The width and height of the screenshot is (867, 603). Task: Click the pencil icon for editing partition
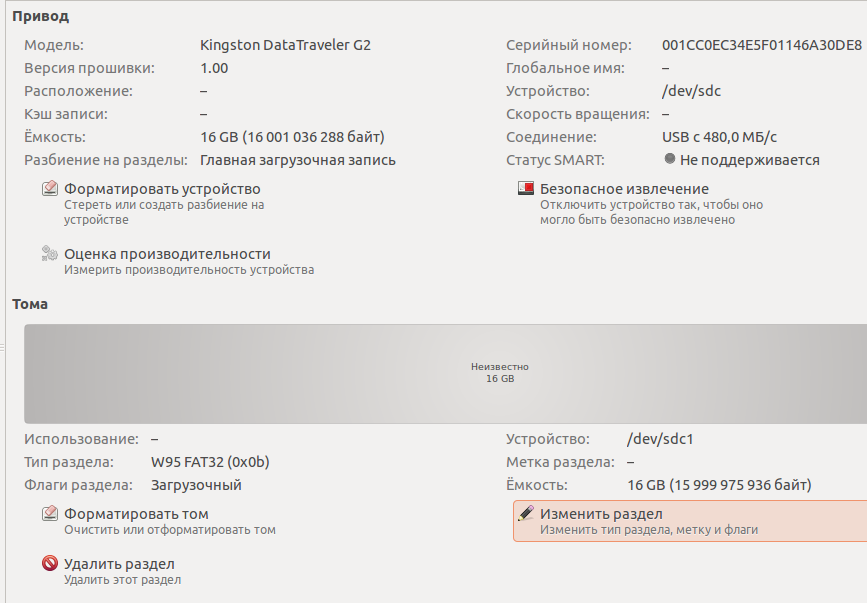click(526, 513)
